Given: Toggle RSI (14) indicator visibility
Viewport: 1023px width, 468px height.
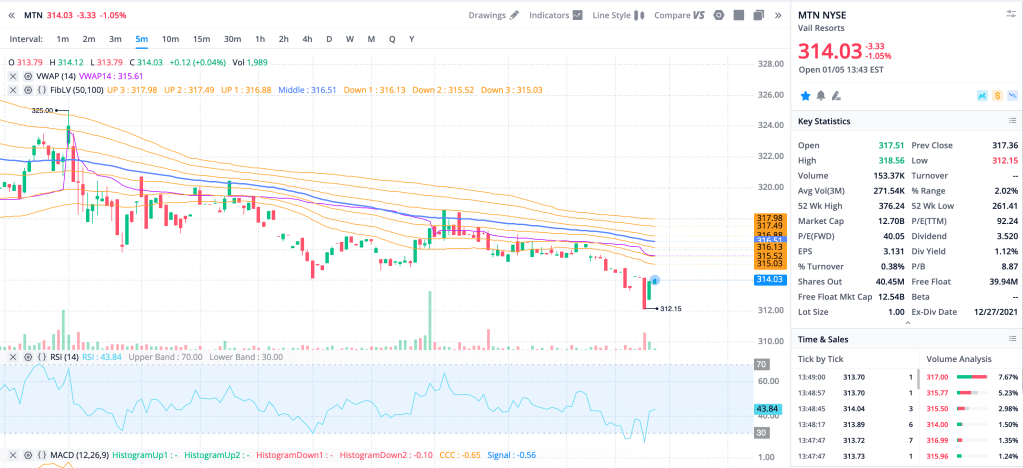Looking at the screenshot, I should click(28, 357).
